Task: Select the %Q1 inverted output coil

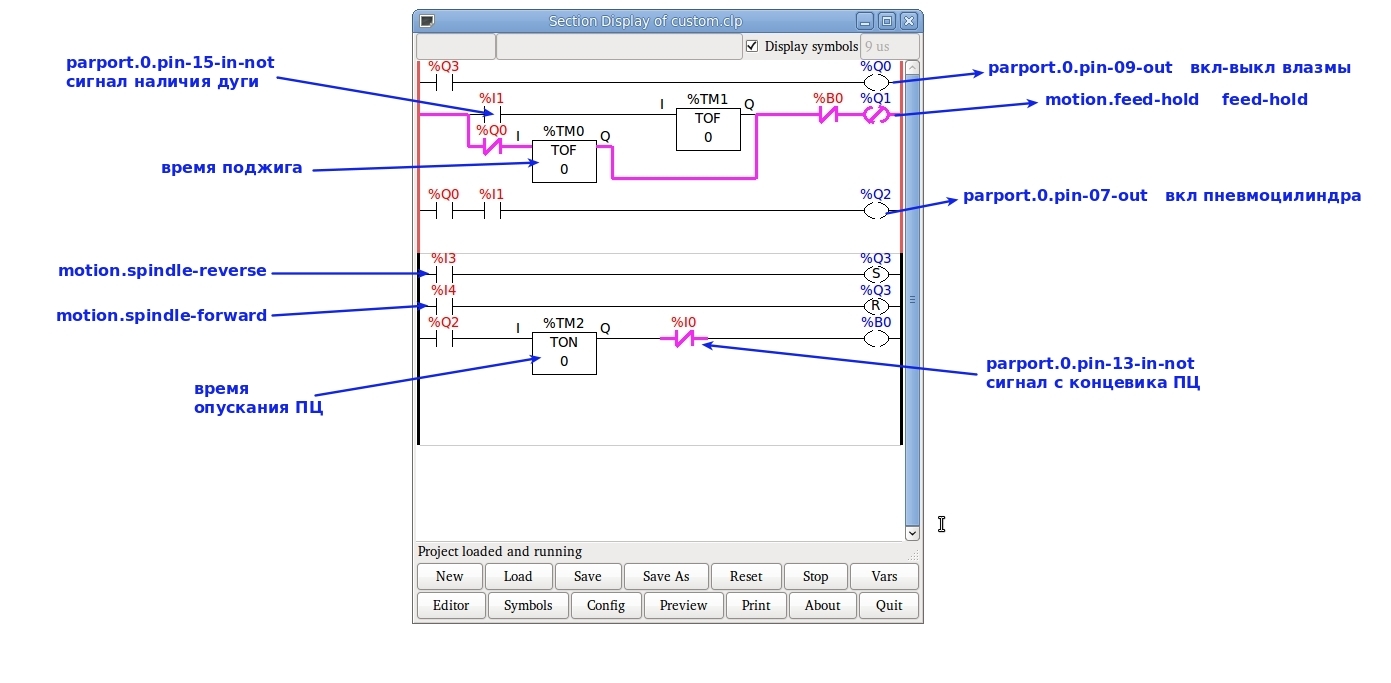Action: (876, 115)
